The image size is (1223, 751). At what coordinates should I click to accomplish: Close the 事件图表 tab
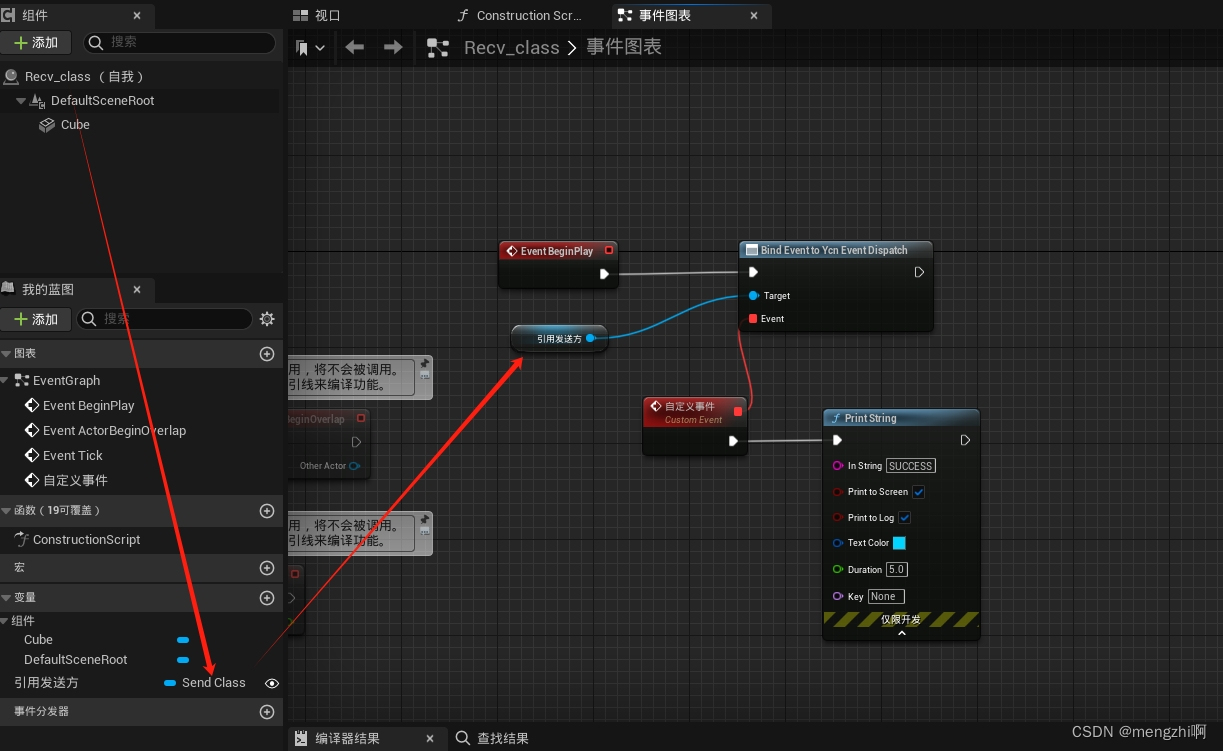pos(754,15)
